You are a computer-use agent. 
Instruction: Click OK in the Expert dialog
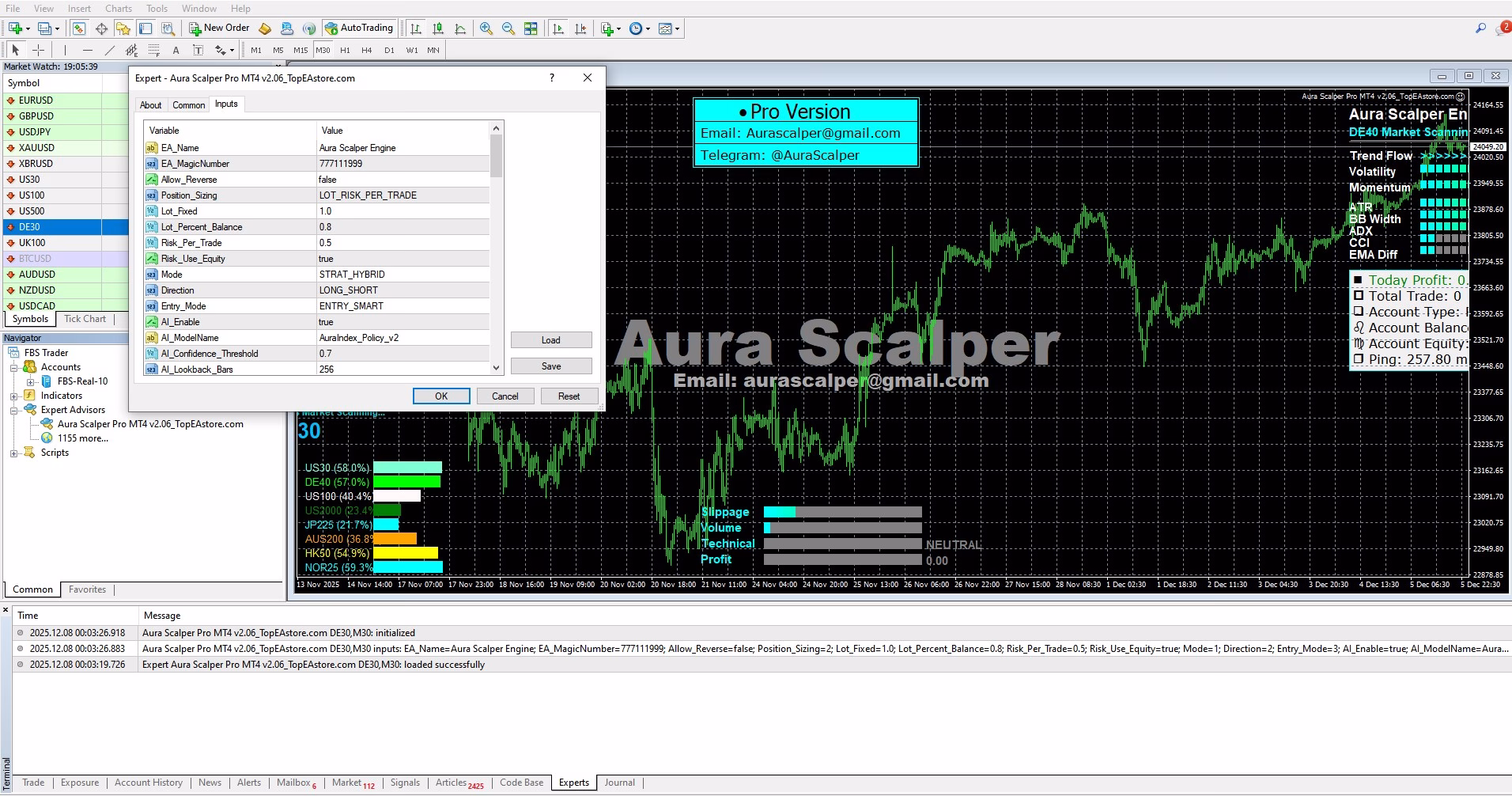pos(441,396)
